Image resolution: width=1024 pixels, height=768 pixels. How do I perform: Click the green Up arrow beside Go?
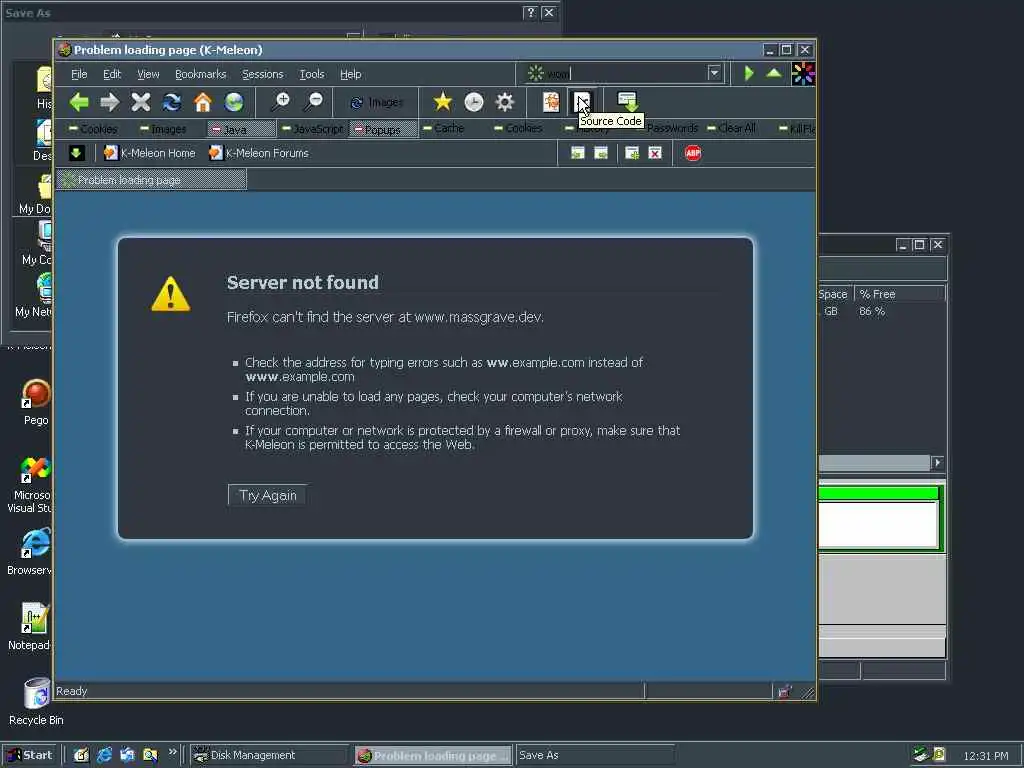774,73
